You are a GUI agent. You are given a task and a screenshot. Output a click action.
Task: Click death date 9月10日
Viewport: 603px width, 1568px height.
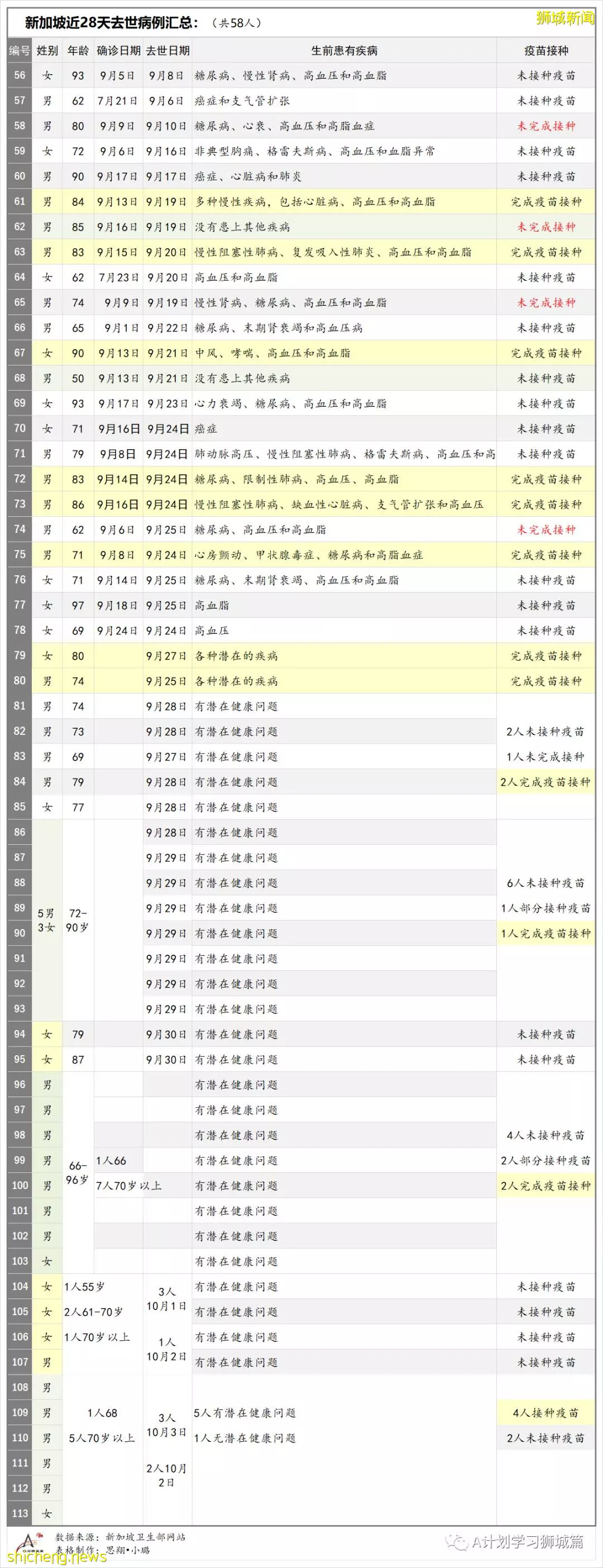click(166, 126)
